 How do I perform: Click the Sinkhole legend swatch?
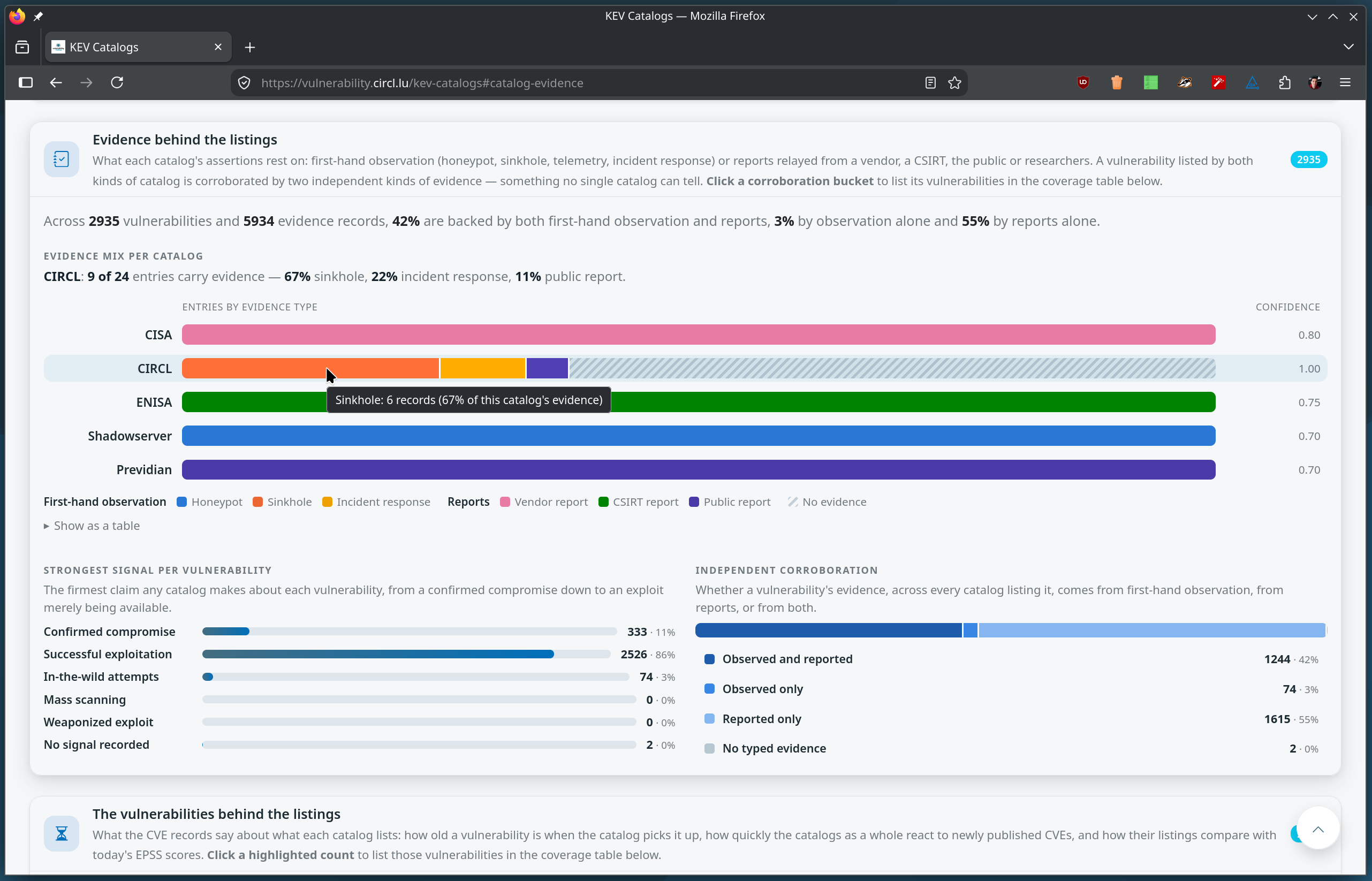(257, 502)
